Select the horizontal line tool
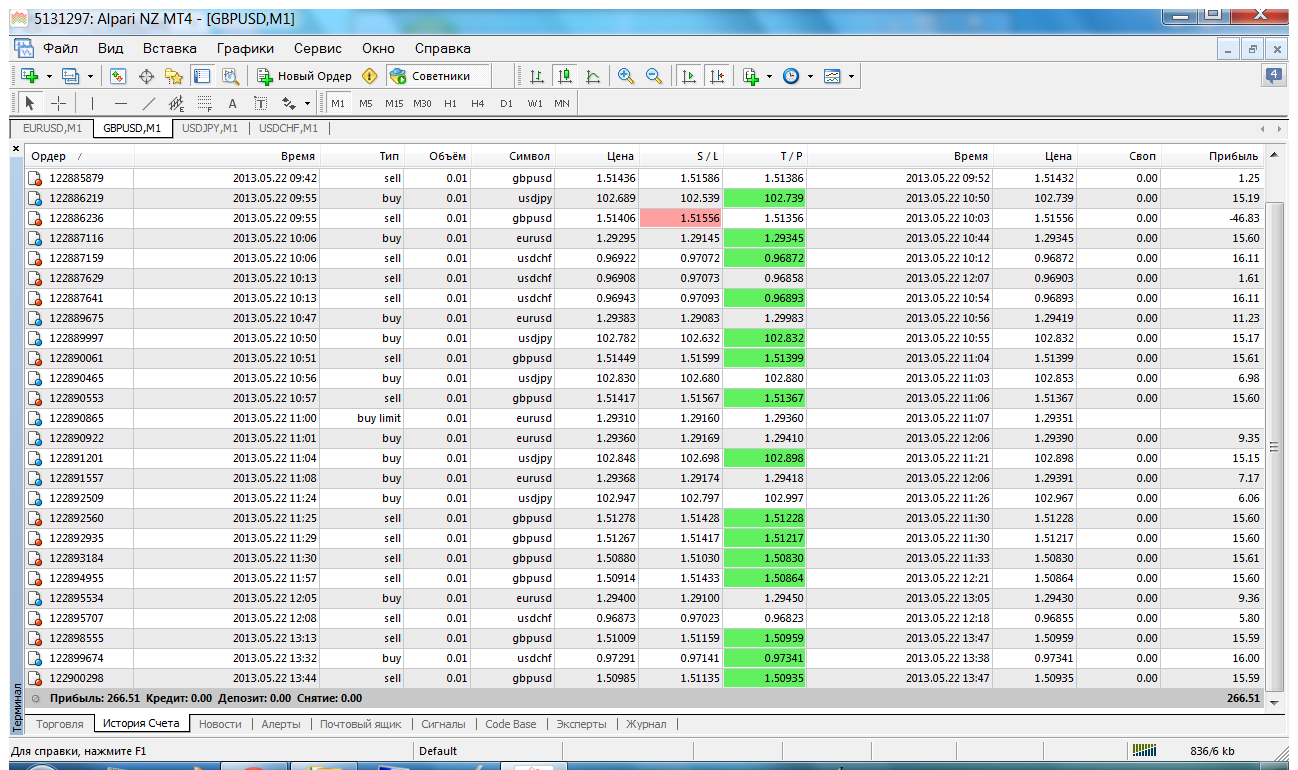Image resolution: width=1298 pixels, height=770 pixels. [x=121, y=103]
